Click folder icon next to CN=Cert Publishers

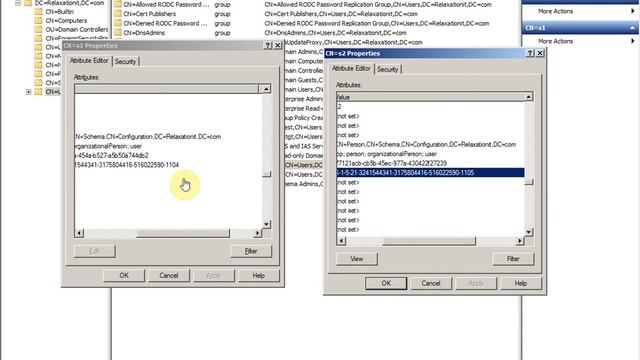[x=118, y=14]
